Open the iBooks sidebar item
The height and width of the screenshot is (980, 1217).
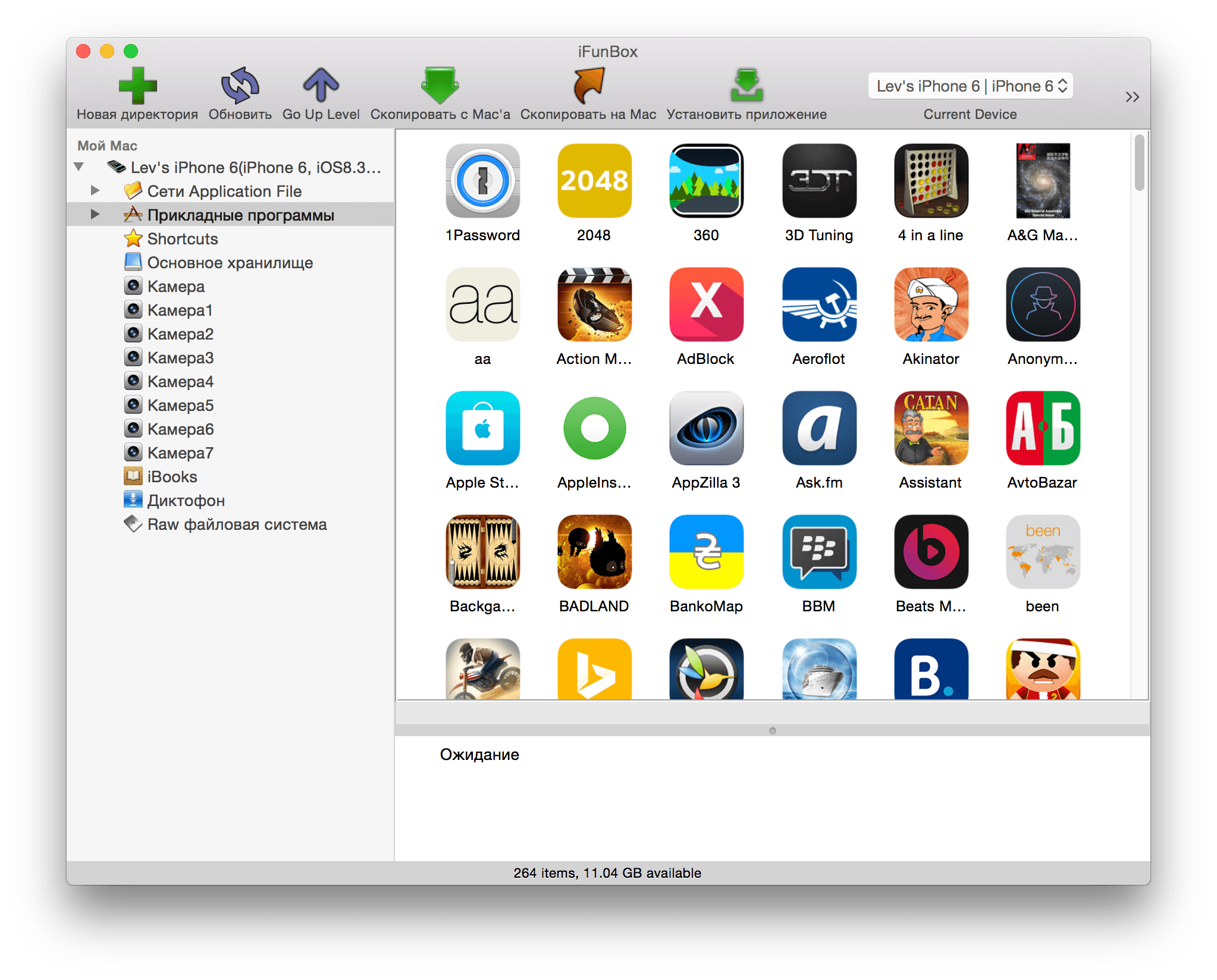coord(172,477)
